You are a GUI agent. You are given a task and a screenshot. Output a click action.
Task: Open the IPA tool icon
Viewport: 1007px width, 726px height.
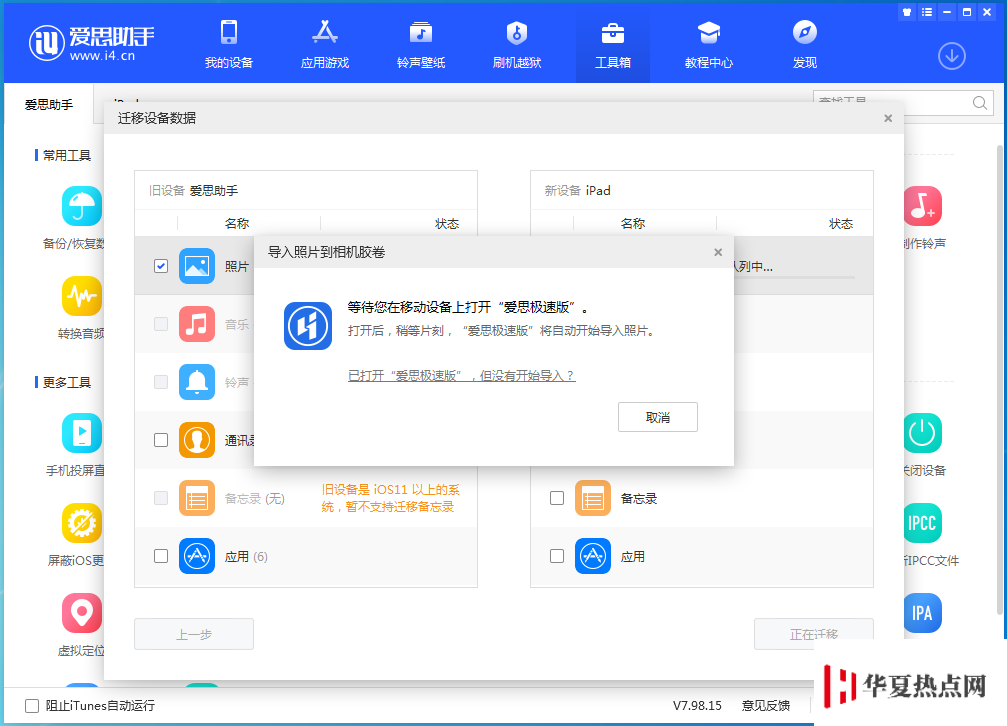pyautogui.click(x=923, y=613)
